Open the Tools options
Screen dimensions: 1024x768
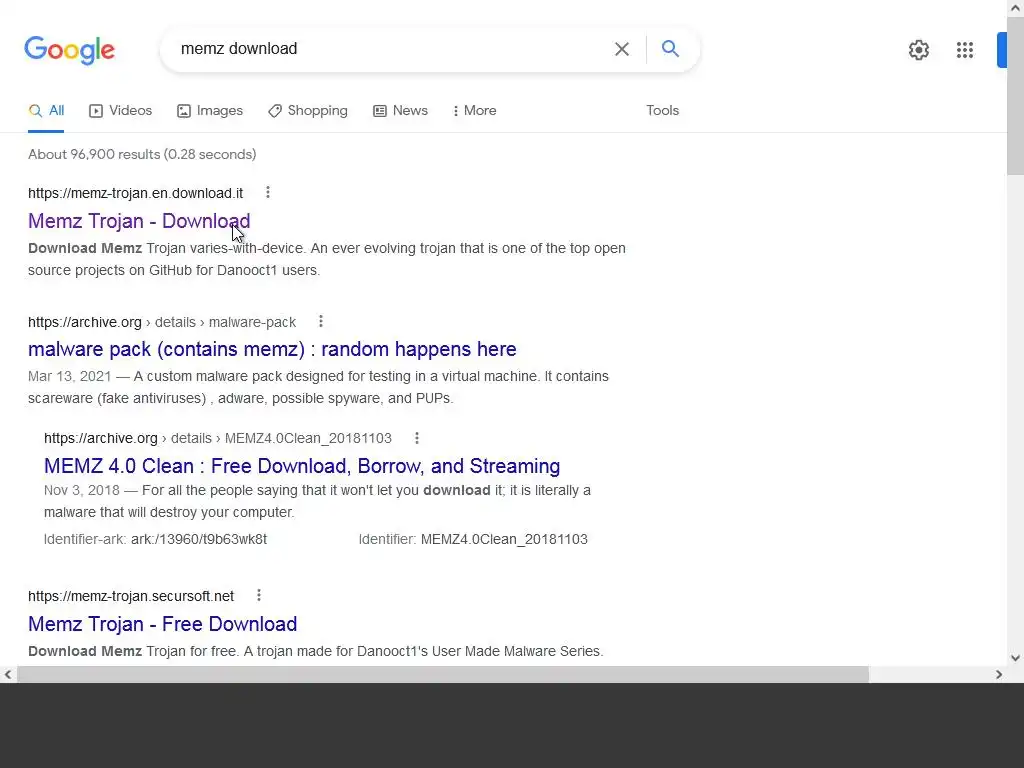[662, 110]
